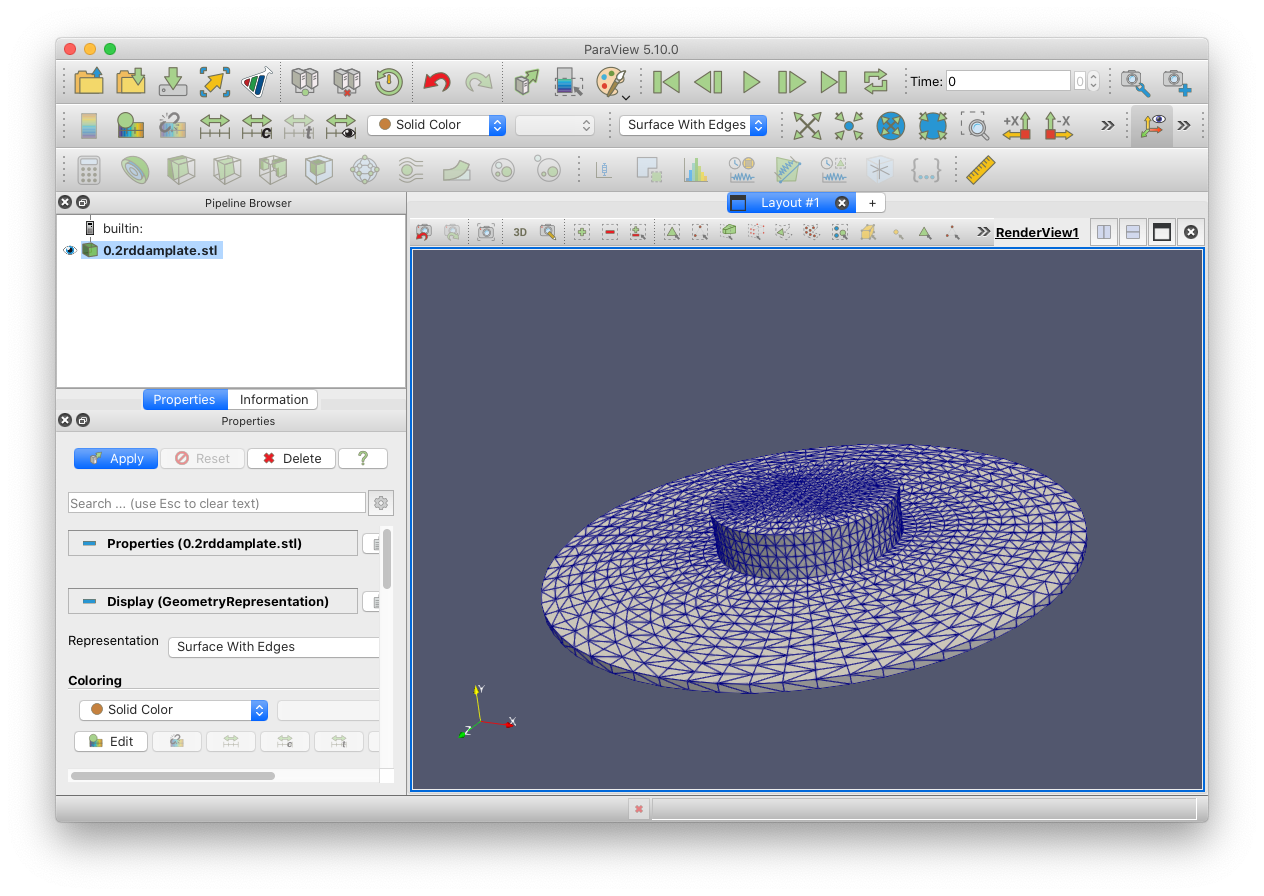The height and width of the screenshot is (896, 1264).
Task: Apply the Threshold filter icon
Action: (x=273, y=170)
